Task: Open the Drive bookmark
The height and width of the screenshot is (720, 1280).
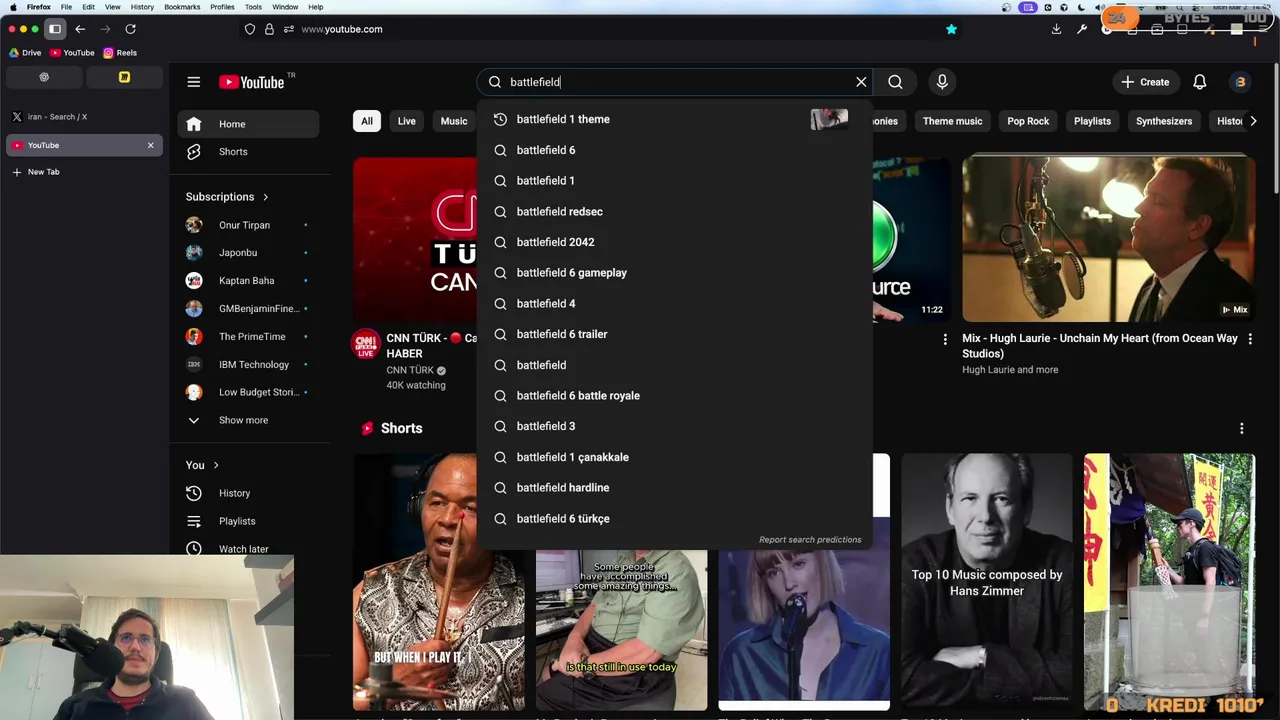Action: [25, 53]
